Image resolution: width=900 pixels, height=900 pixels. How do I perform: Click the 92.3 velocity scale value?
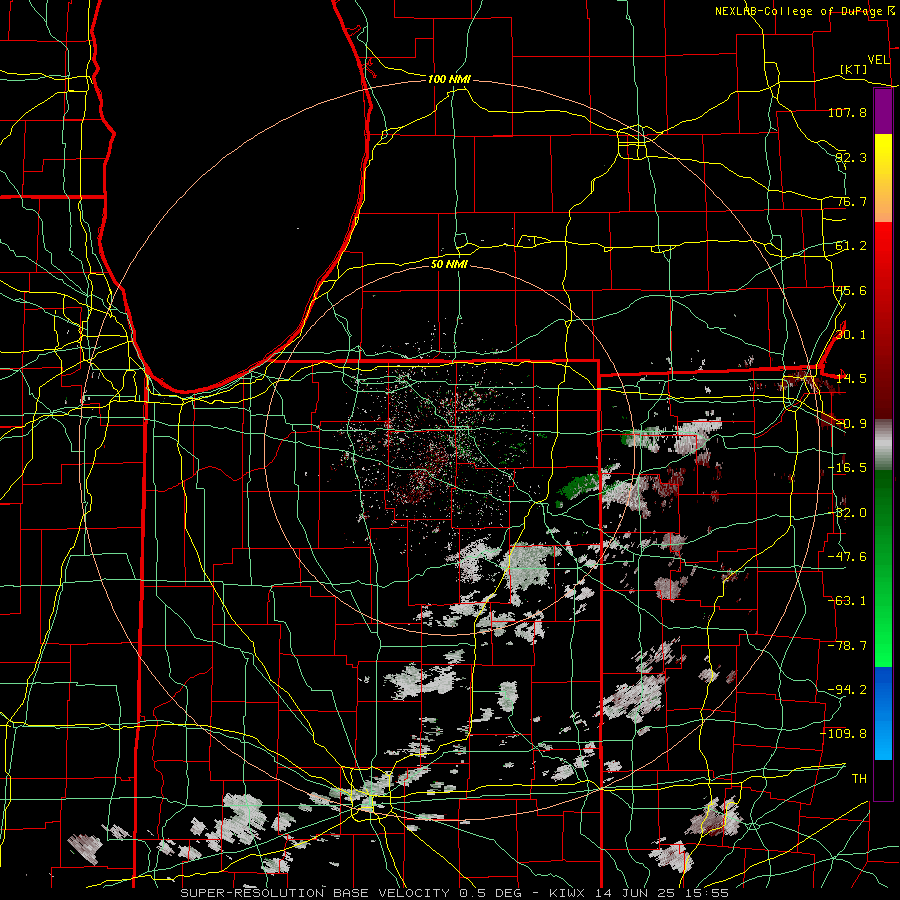click(851, 157)
